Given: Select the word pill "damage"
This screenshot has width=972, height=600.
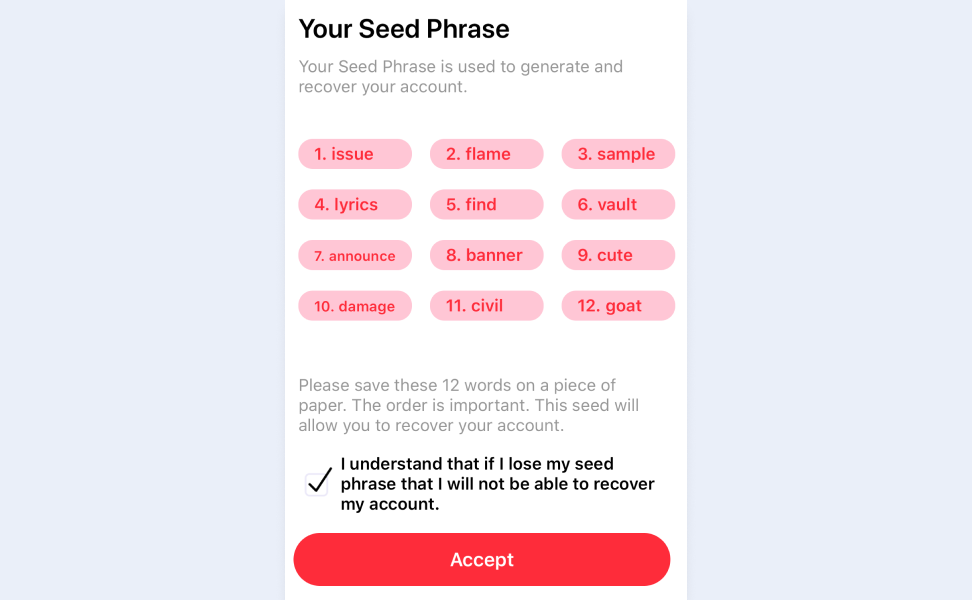Looking at the screenshot, I should pos(354,305).
